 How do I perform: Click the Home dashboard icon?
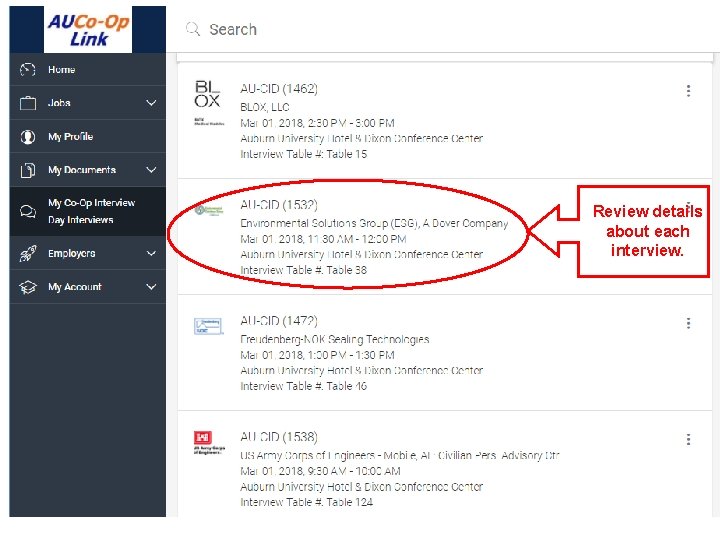click(28, 70)
